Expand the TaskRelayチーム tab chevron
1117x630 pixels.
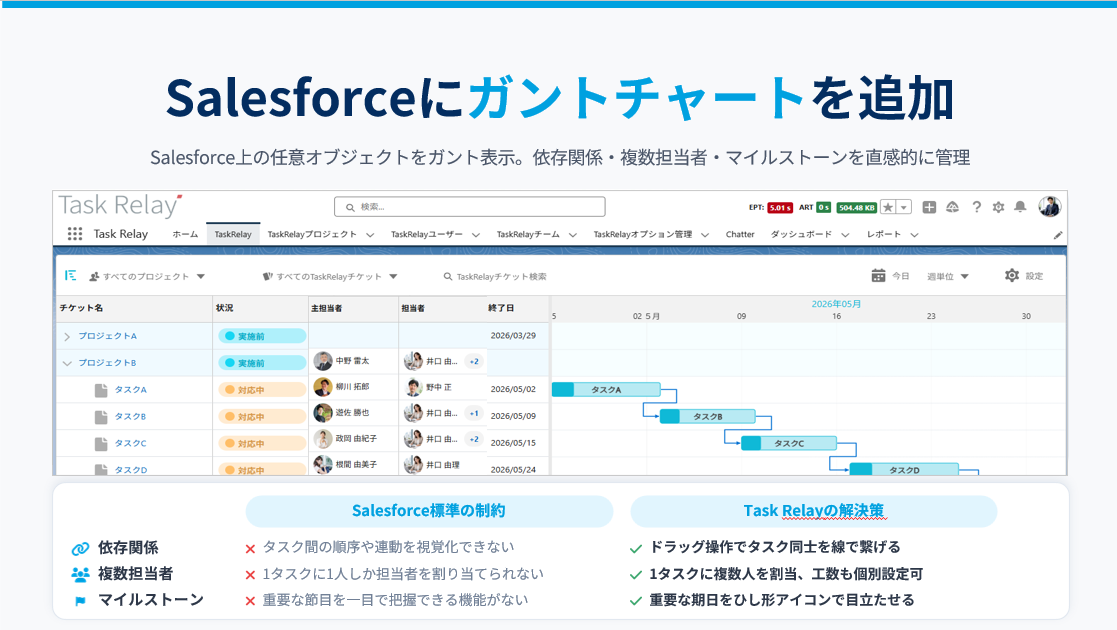573,234
